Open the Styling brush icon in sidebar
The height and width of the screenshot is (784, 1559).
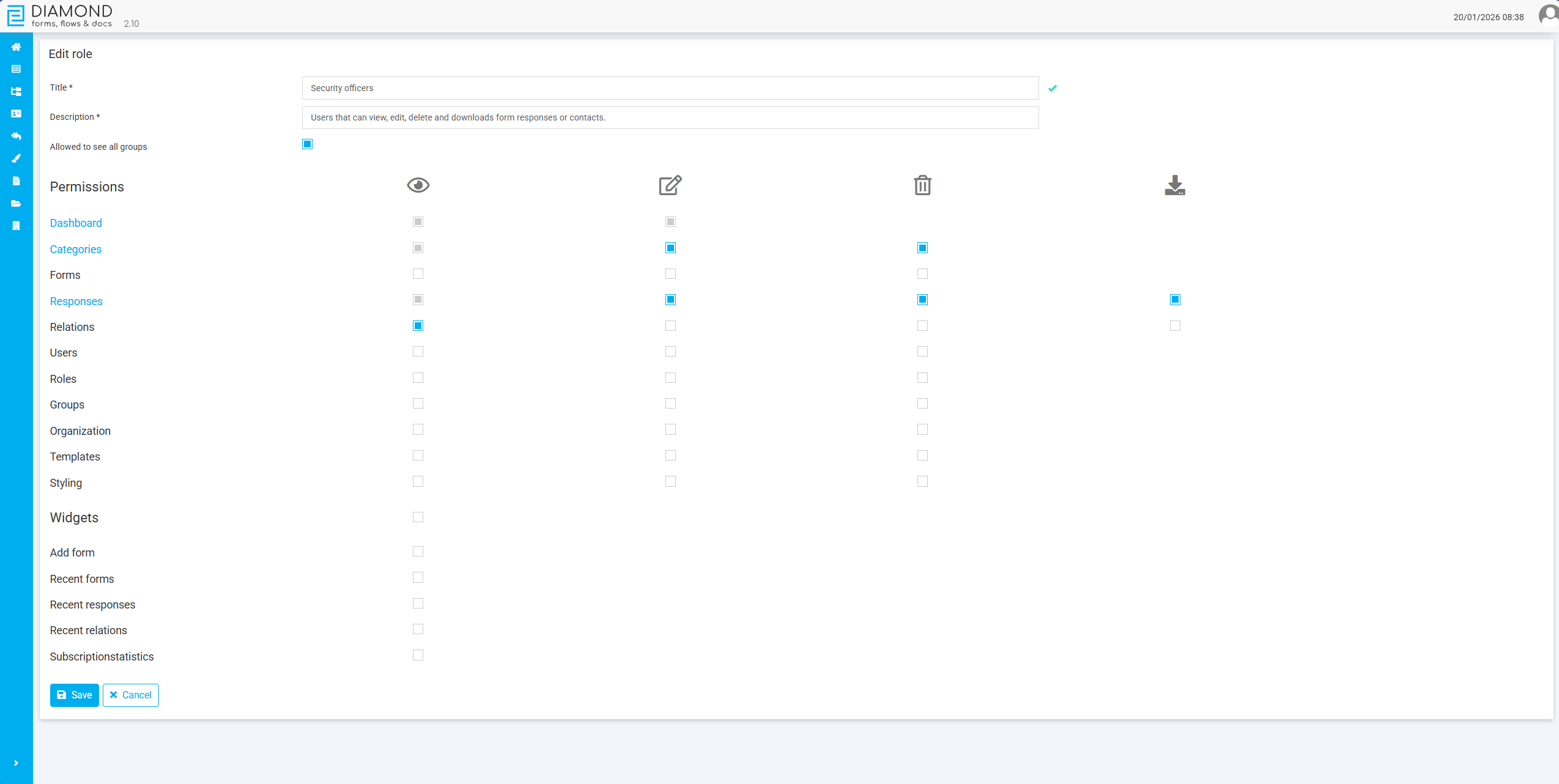(x=17, y=158)
